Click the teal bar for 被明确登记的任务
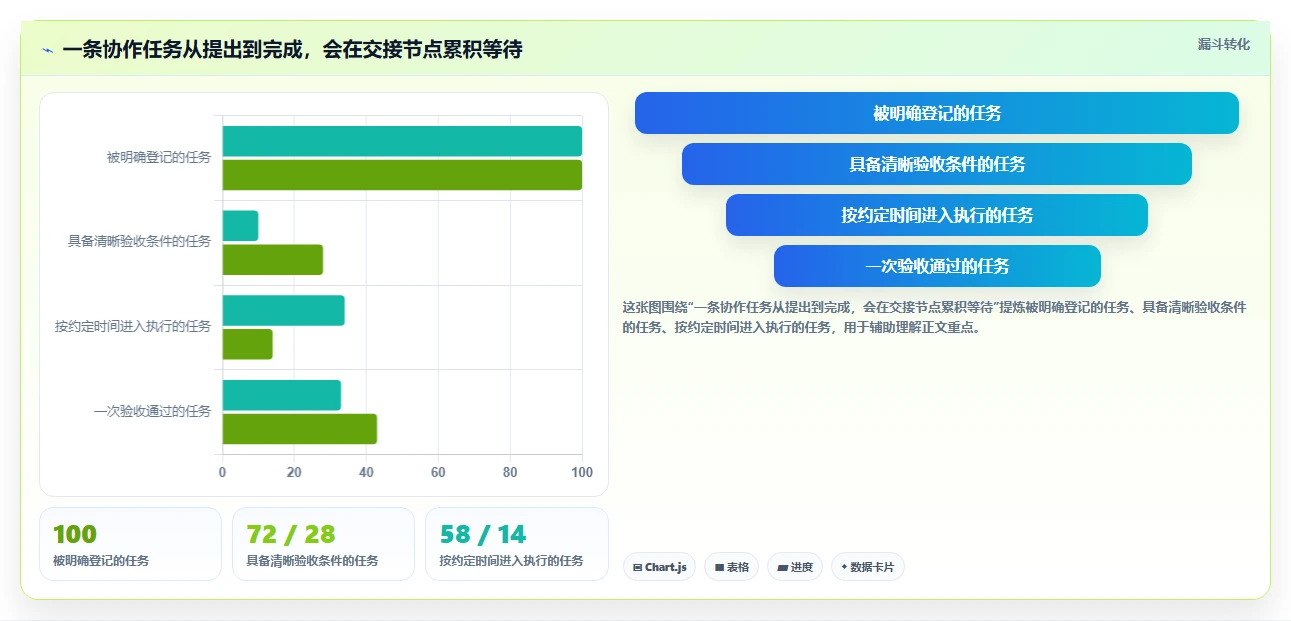The image size is (1291, 621). tap(402, 141)
